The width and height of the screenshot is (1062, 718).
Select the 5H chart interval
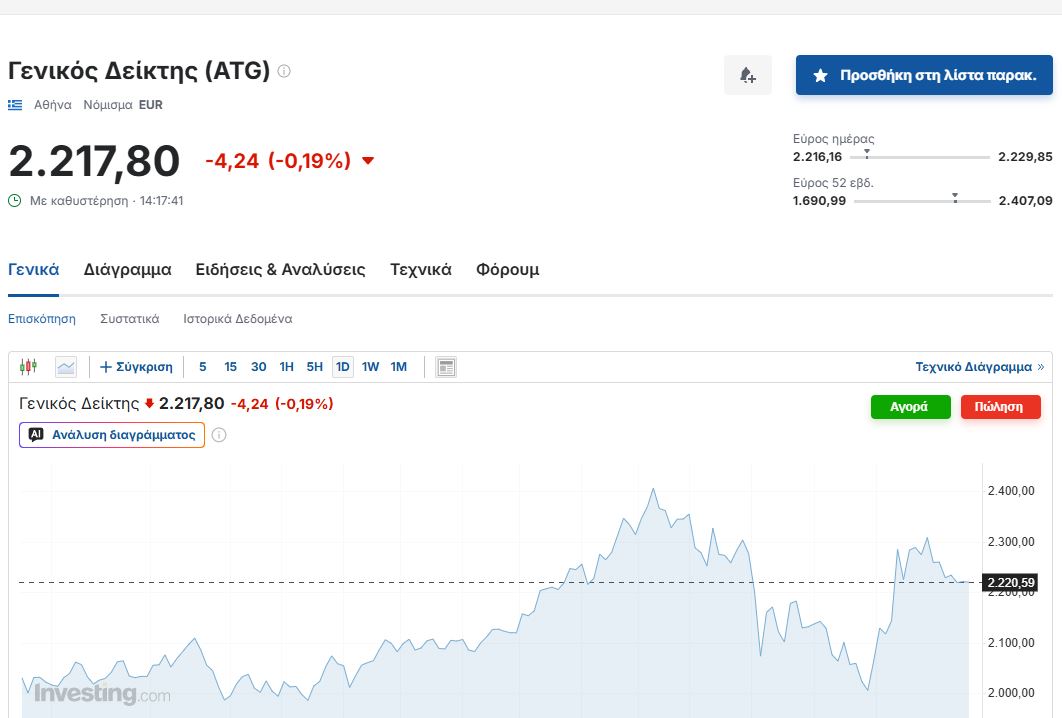tap(314, 367)
